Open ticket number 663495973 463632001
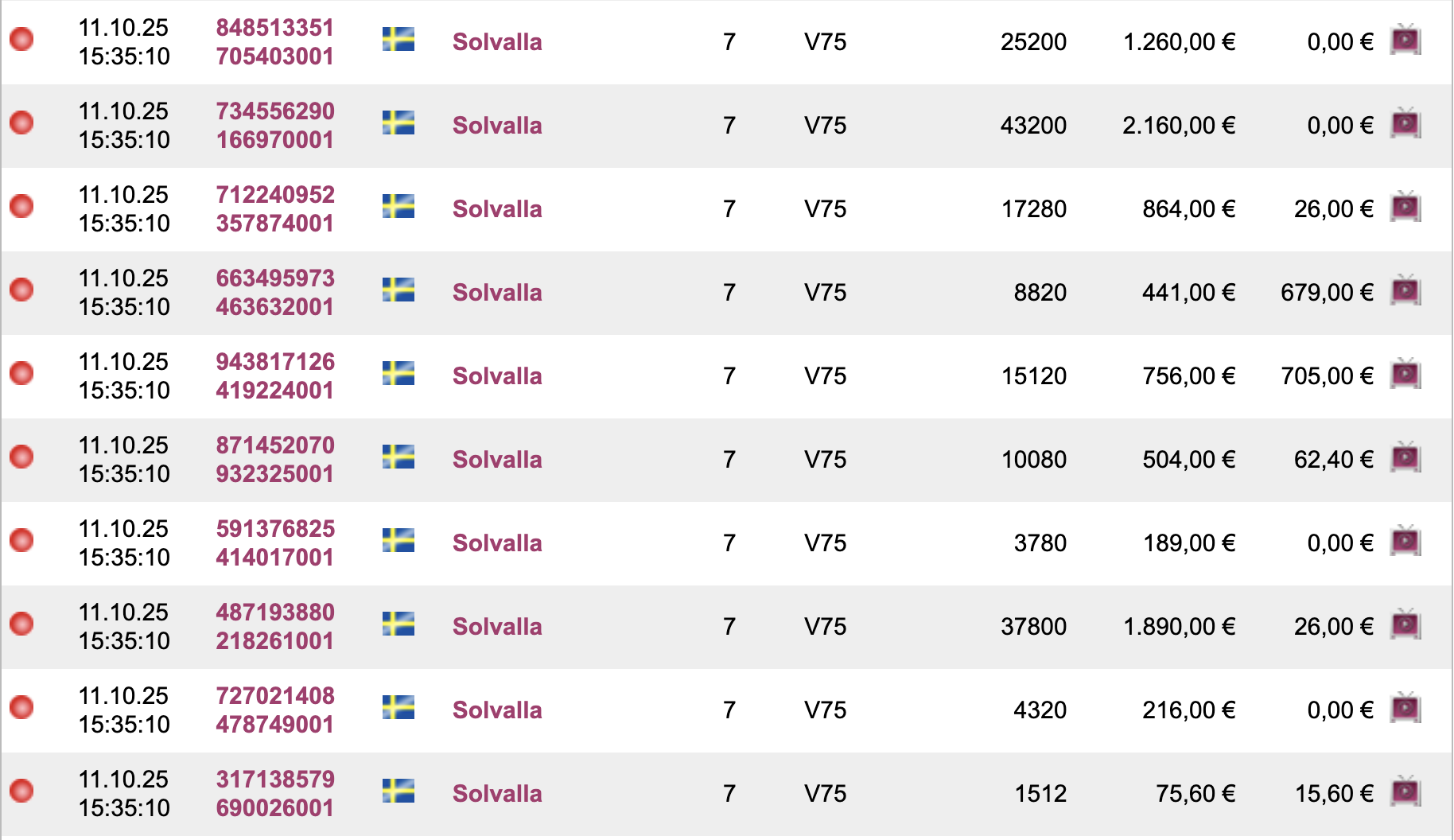 click(275, 293)
